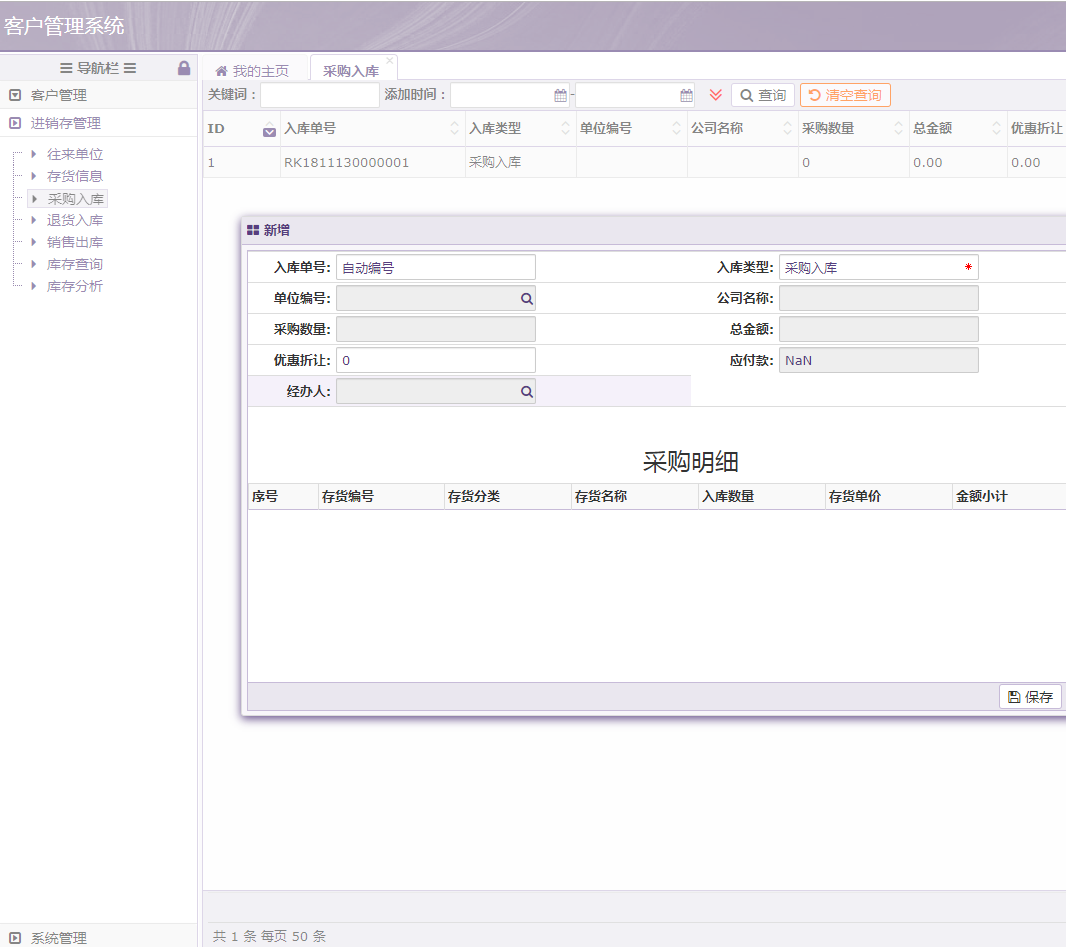Close the 采购入库 tab

[390, 61]
